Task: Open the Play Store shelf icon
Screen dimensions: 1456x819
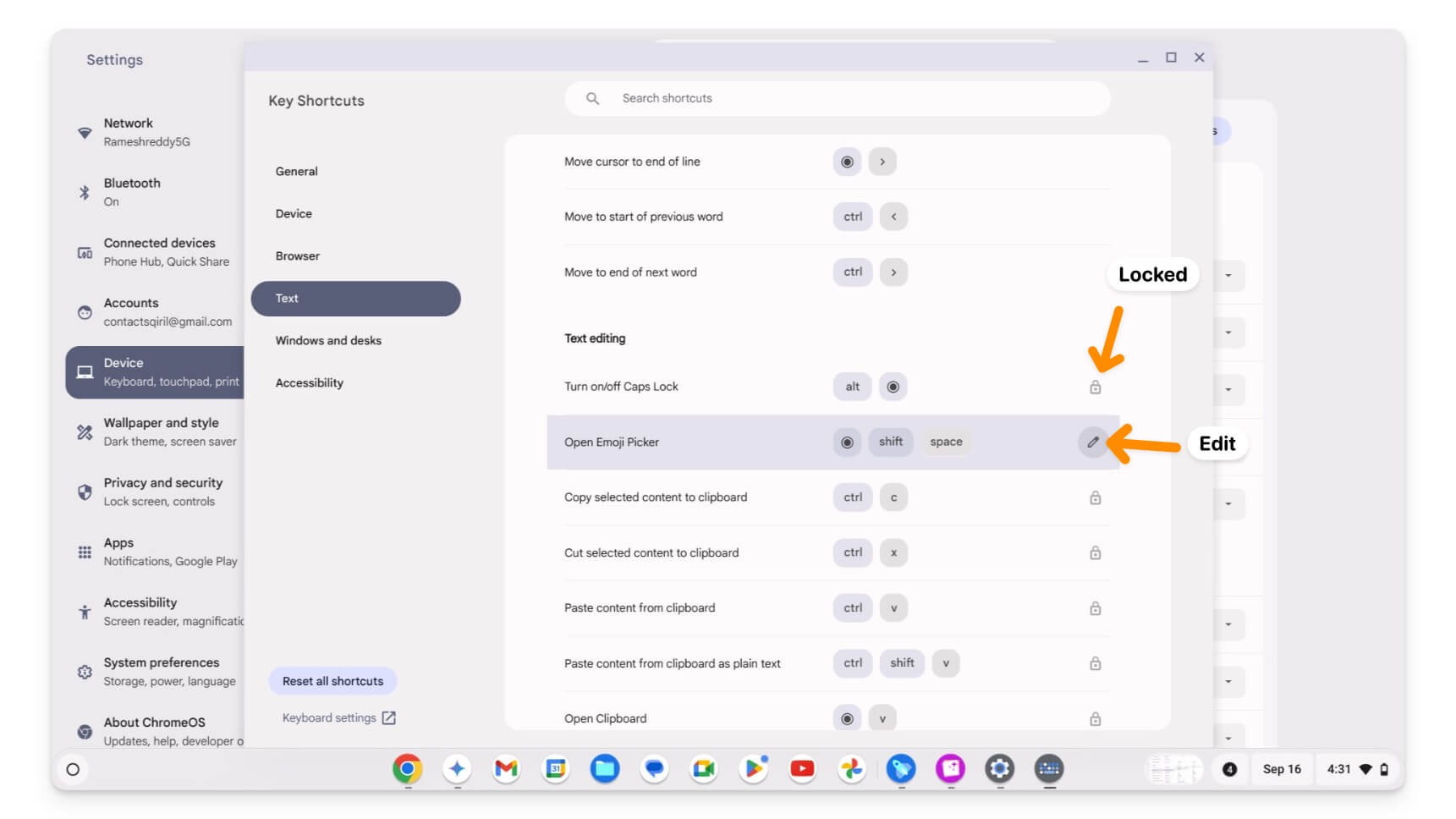Action: (753, 769)
